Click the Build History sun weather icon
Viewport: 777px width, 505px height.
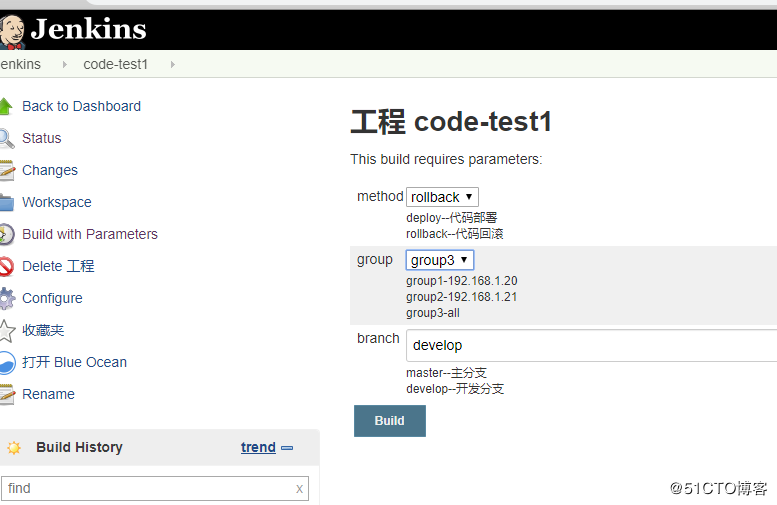(14, 448)
